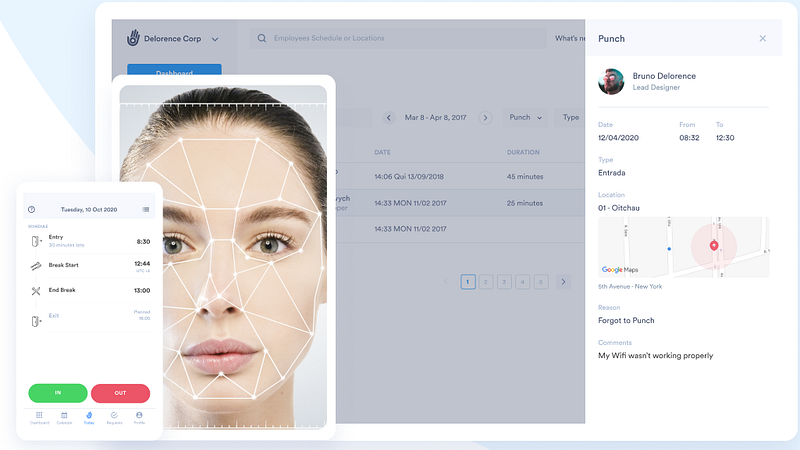The width and height of the screenshot is (800, 450).
Task: Open the Requests tab in mobile nav
Action: click(x=114, y=418)
